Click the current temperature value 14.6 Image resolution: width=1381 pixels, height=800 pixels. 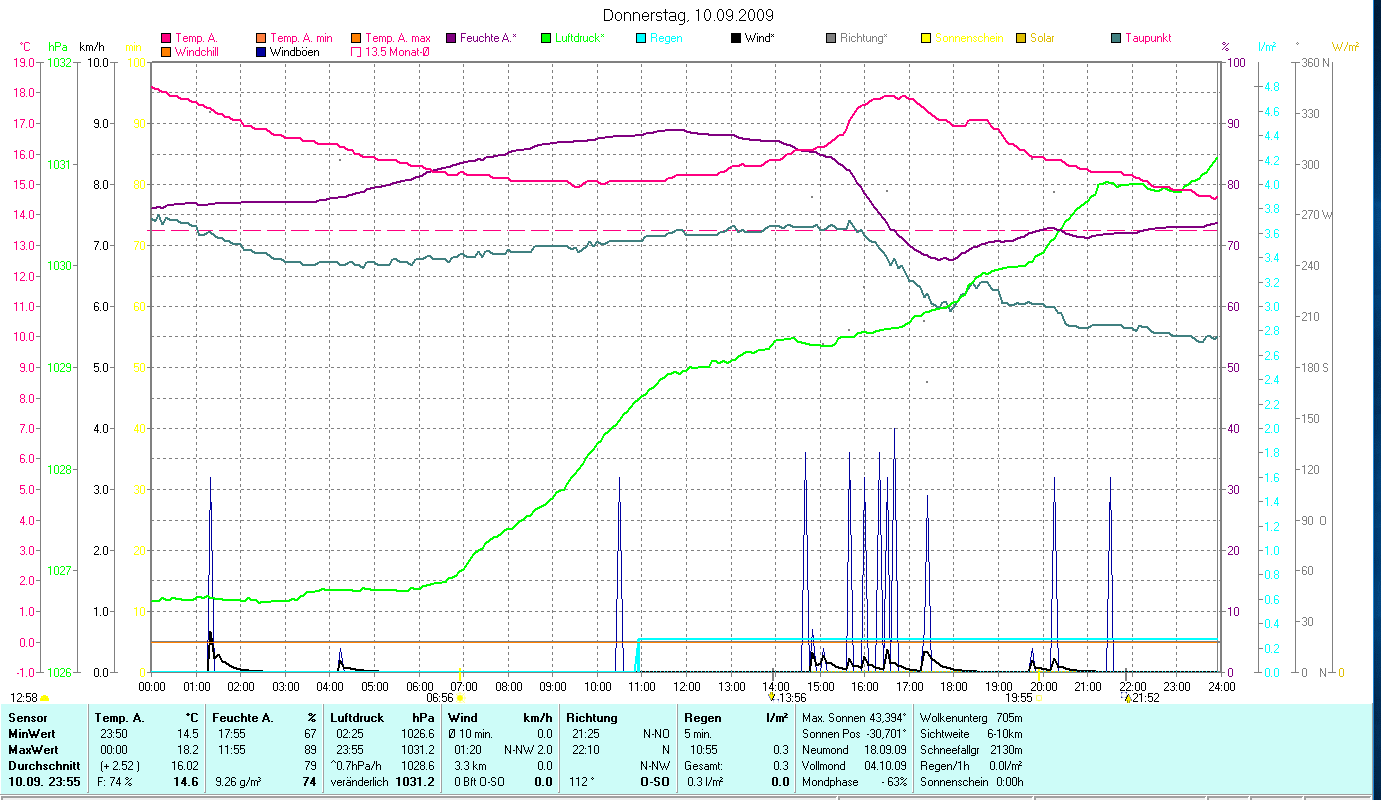point(186,782)
